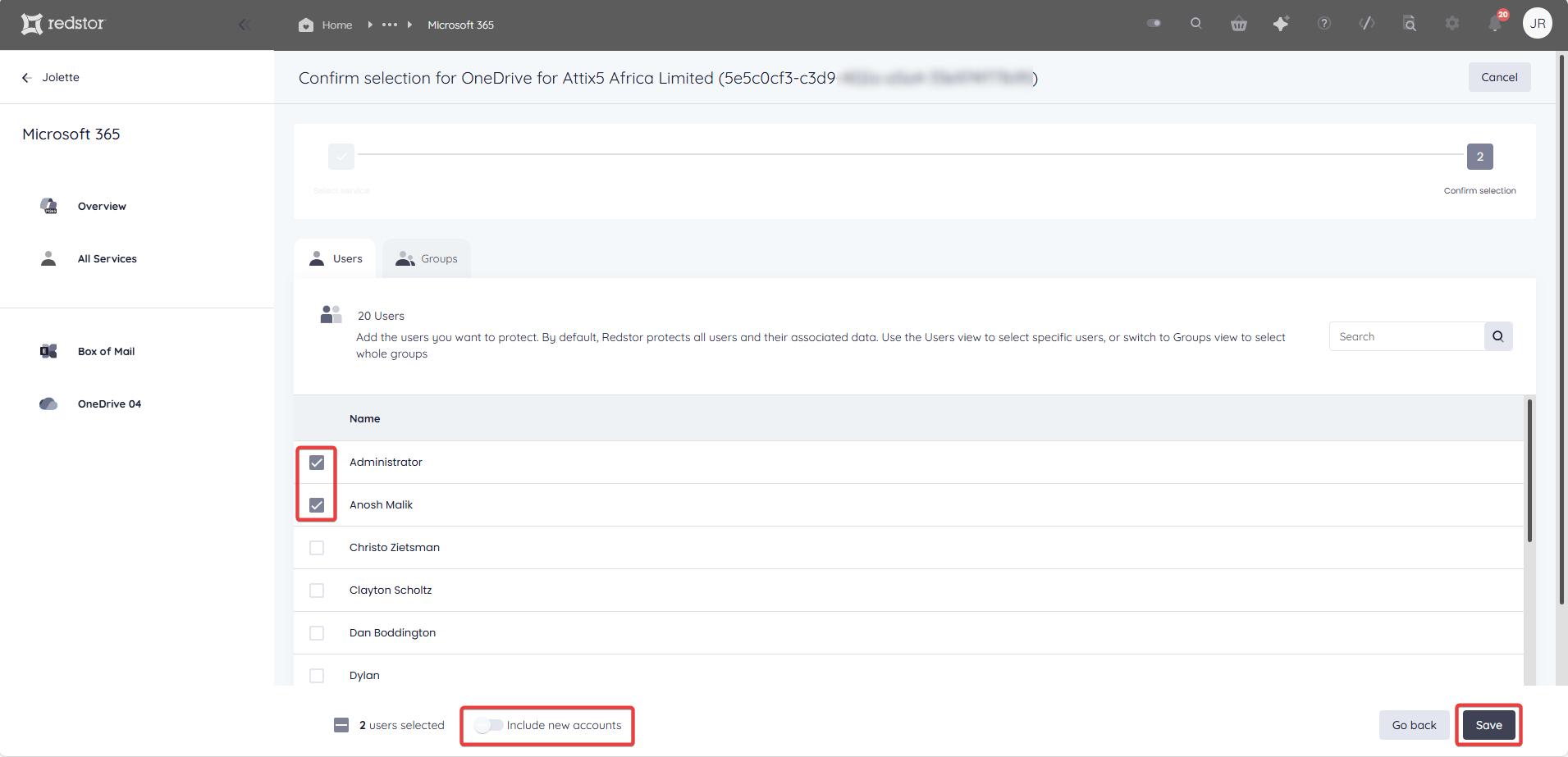
Task: Click the Overview sidebar icon
Action: [48, 206]
